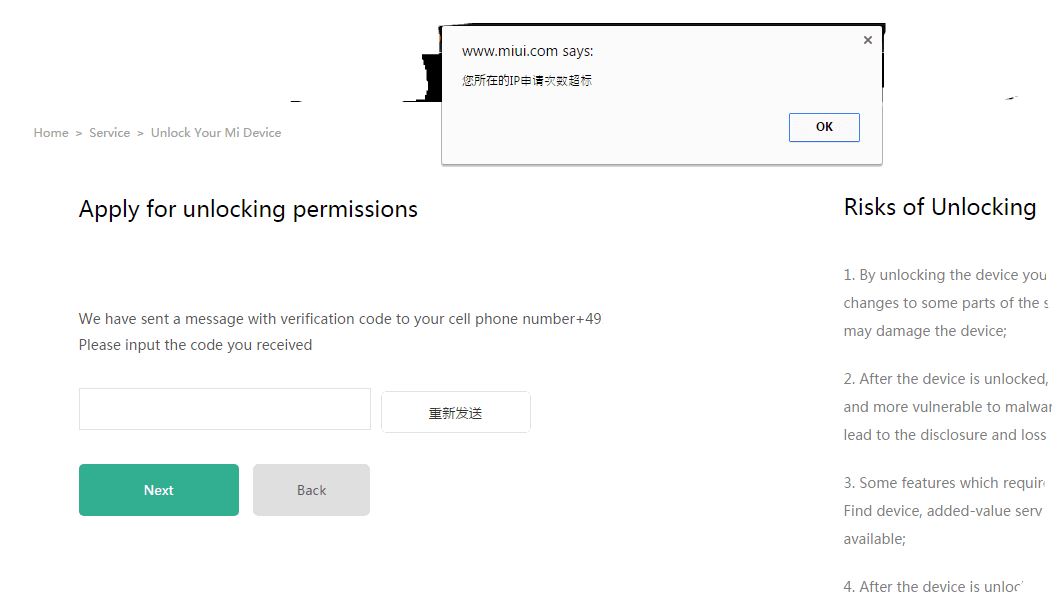Click the separator arrow between Home and Service
This screenshot has height=605, width=1053.
tap(79, 134)
